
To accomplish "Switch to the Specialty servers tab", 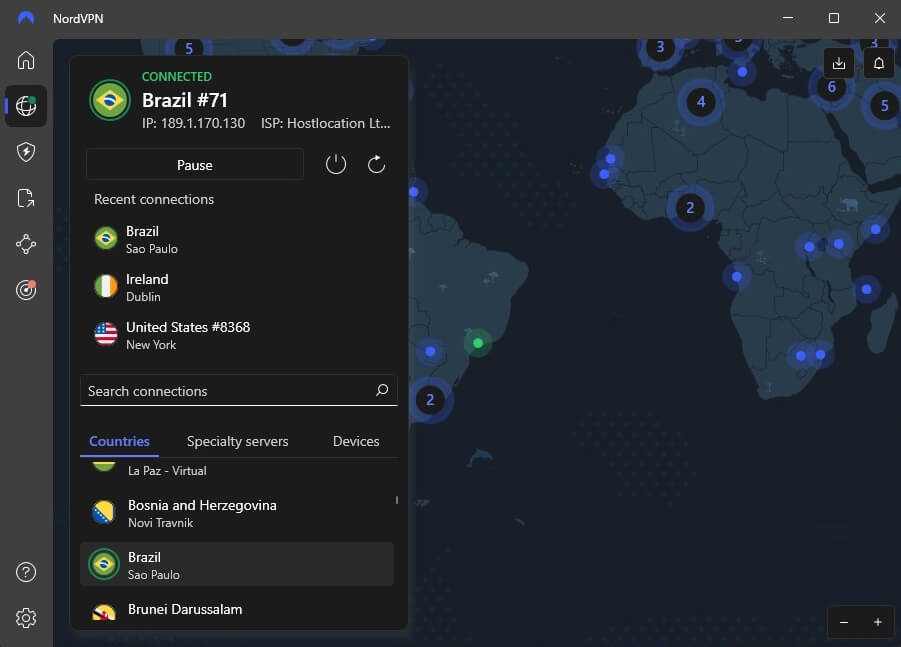I will (x=237, y=441).
